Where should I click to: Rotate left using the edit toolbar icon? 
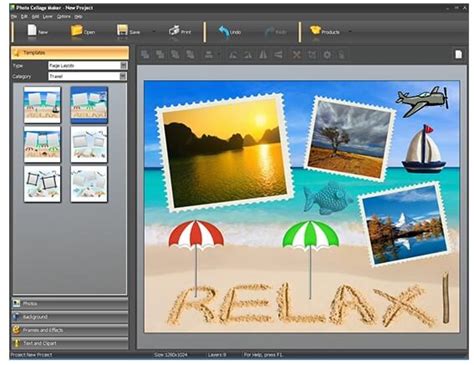click(x=233, y=54)
